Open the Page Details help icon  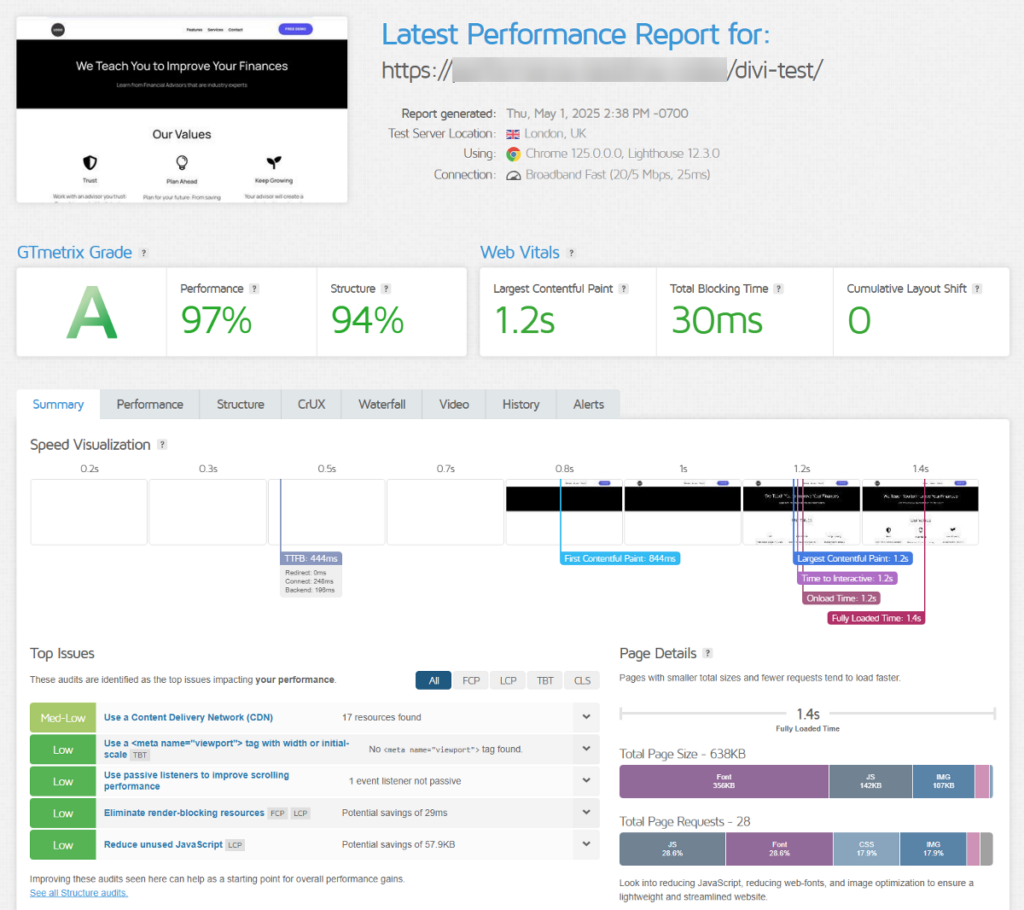(708, 653)
